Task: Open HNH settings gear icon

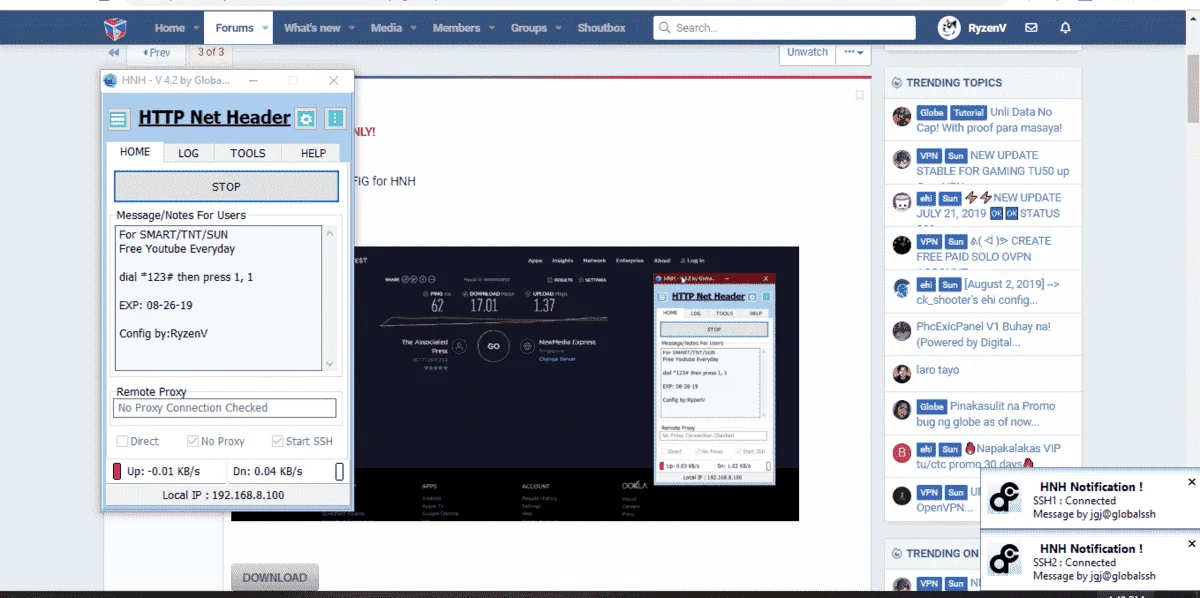Action: [x=306, y=119]
